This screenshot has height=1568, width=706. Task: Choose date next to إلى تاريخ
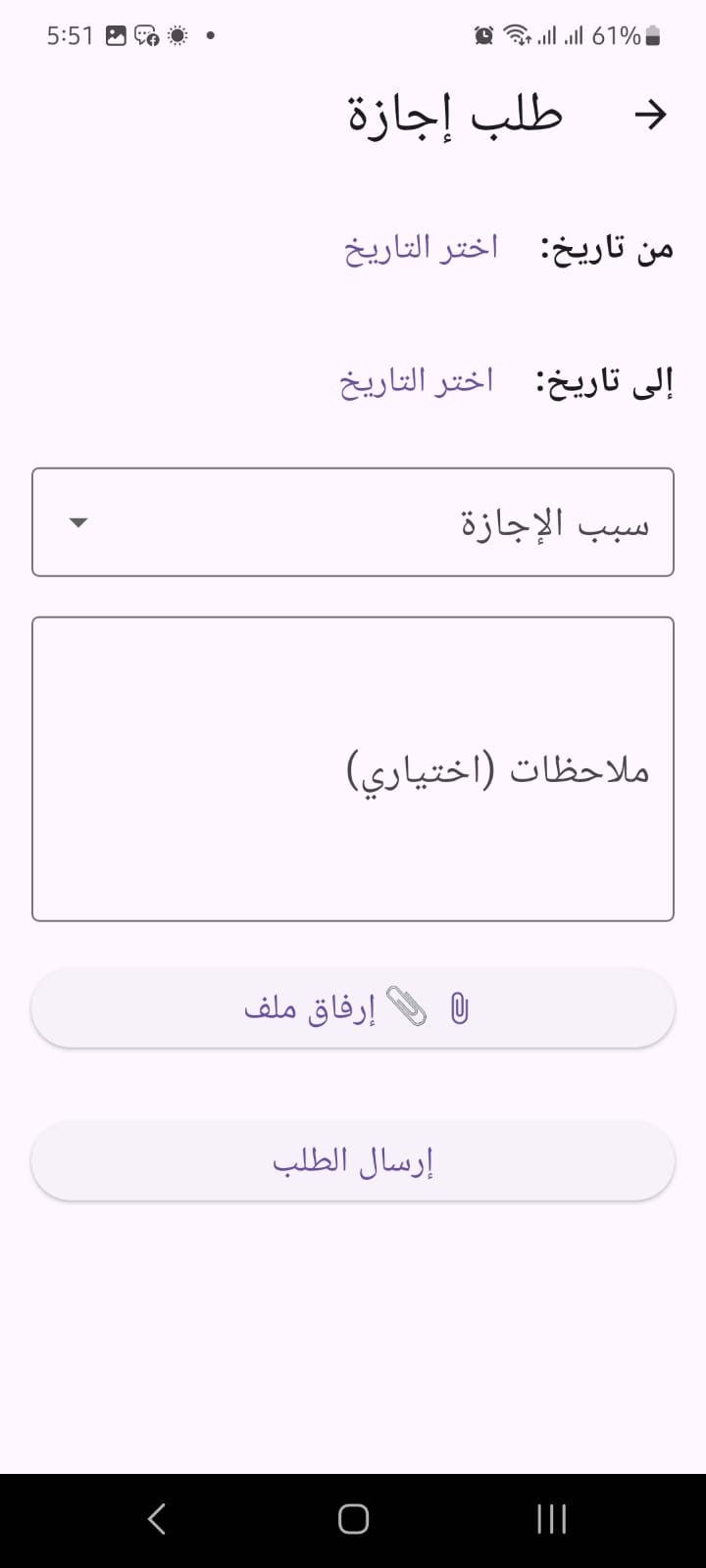point(417,381)
